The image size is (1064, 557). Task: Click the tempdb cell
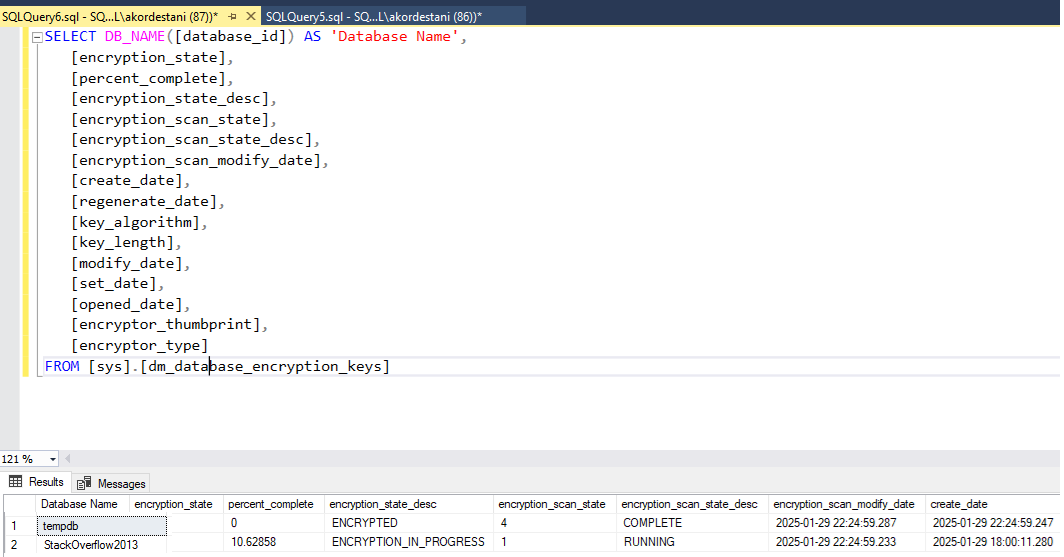pos(102,526)
